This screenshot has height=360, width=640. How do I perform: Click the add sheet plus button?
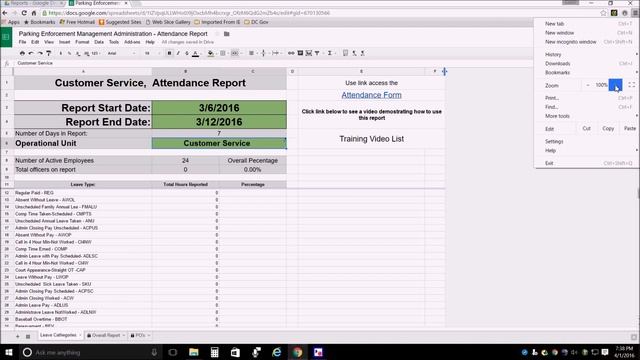click(x=18, y=336)
